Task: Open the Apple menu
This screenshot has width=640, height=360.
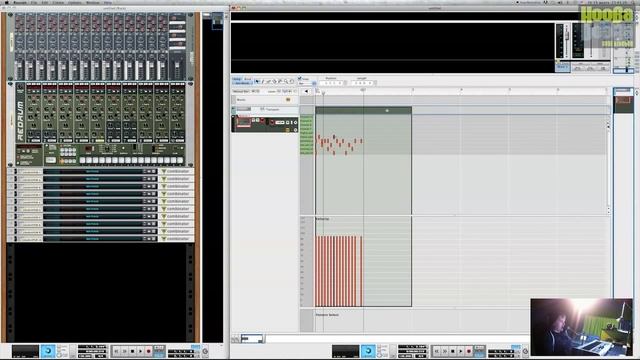Action: 7,2
